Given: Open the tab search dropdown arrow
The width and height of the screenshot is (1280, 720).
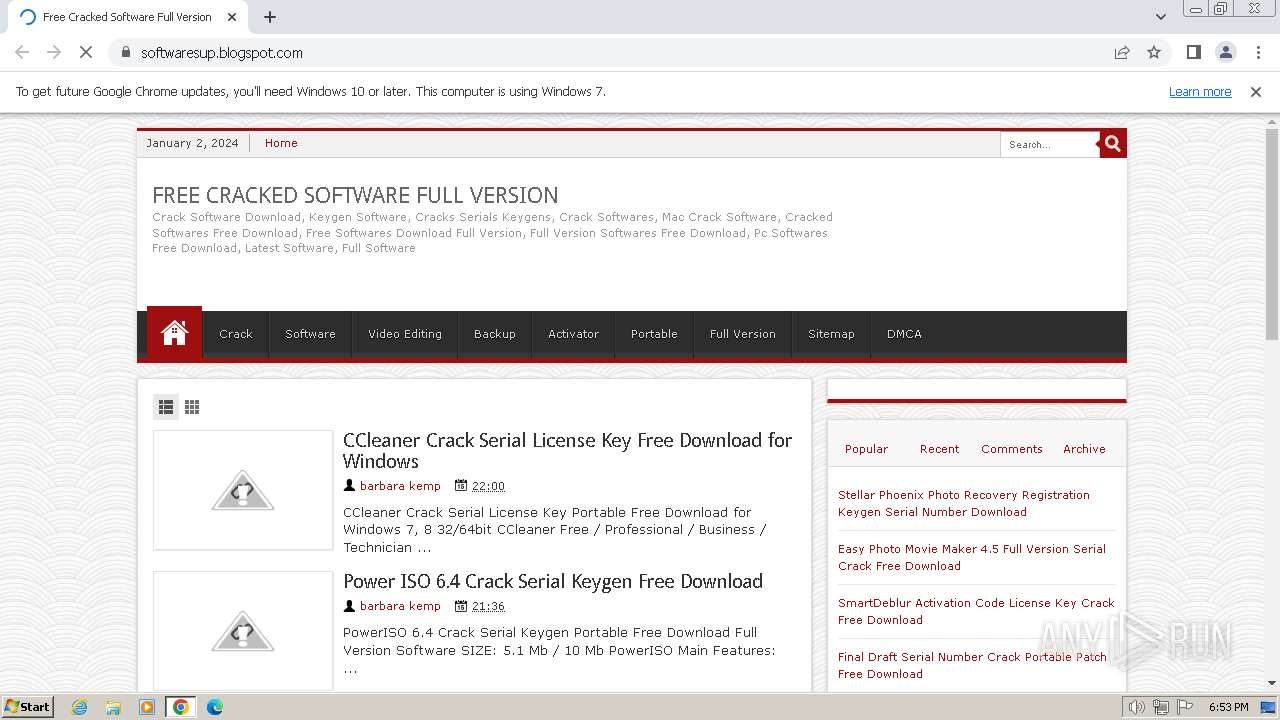Looking at the screenshot, I should (1160, 16).
